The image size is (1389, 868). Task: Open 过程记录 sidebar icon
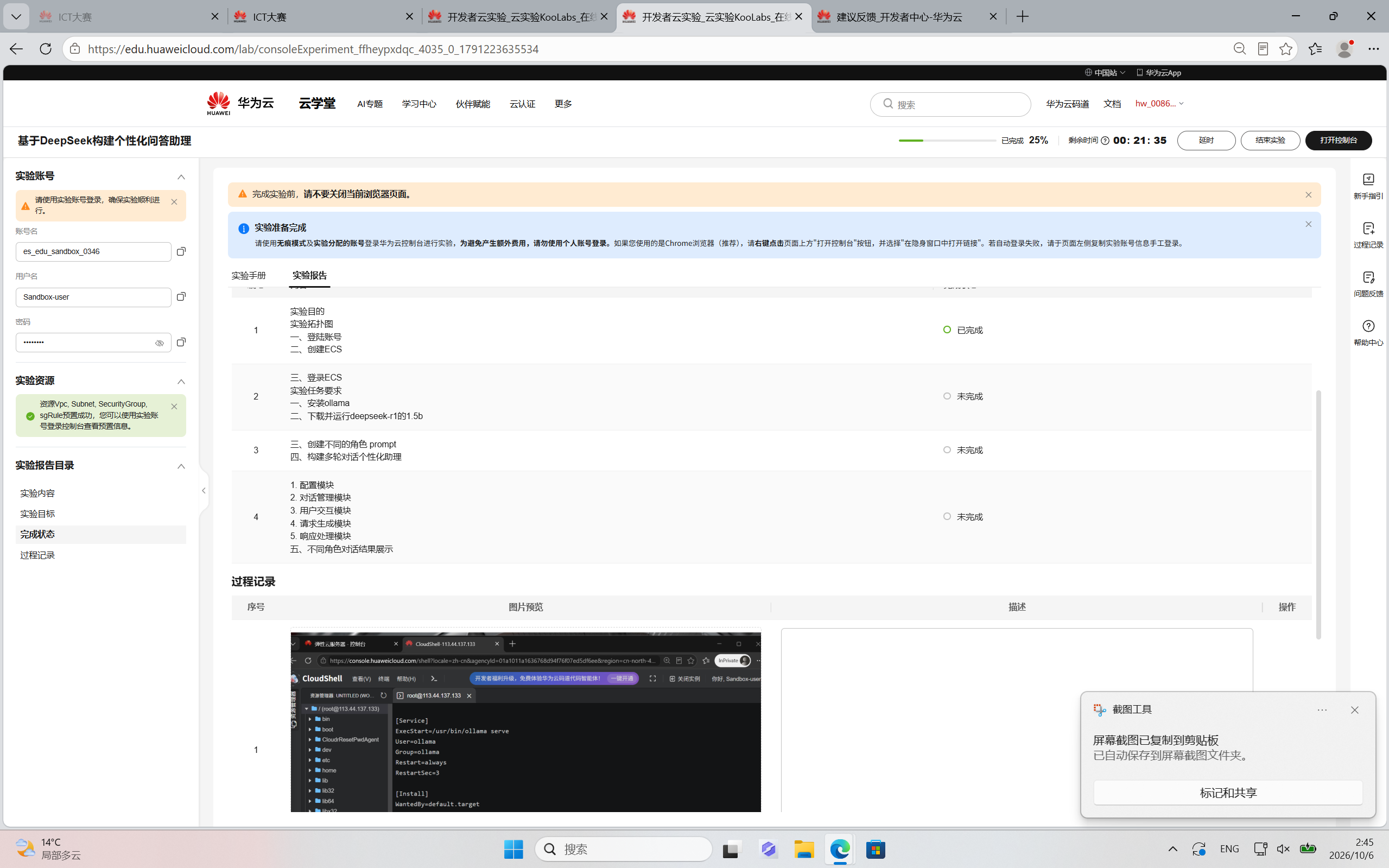(x=1368, y=235)
